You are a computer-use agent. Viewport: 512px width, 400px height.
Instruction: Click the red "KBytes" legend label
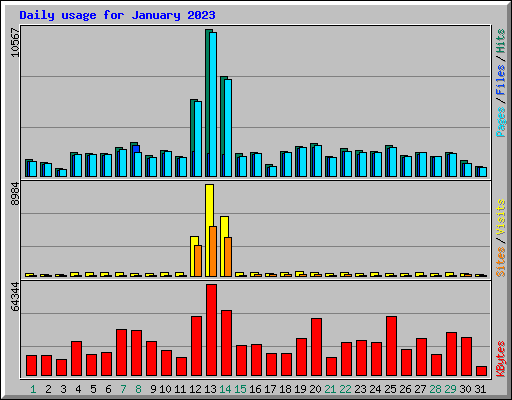tap(500, 359)
